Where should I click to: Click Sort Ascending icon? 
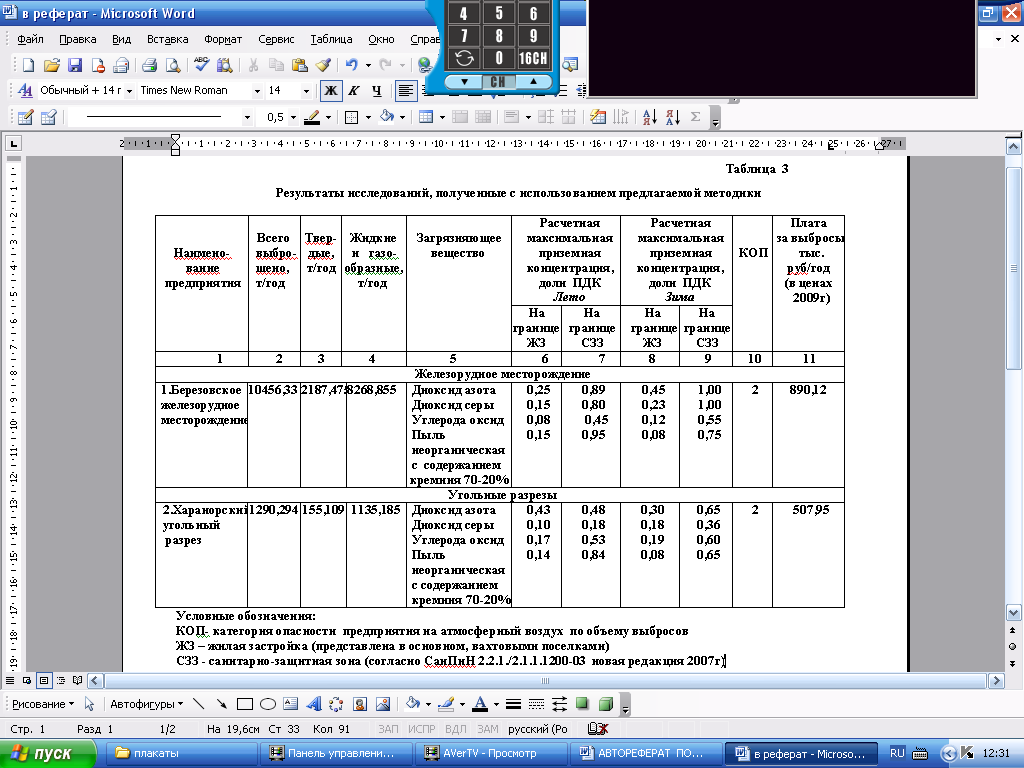pyautogui.click(x=650, y=118)
